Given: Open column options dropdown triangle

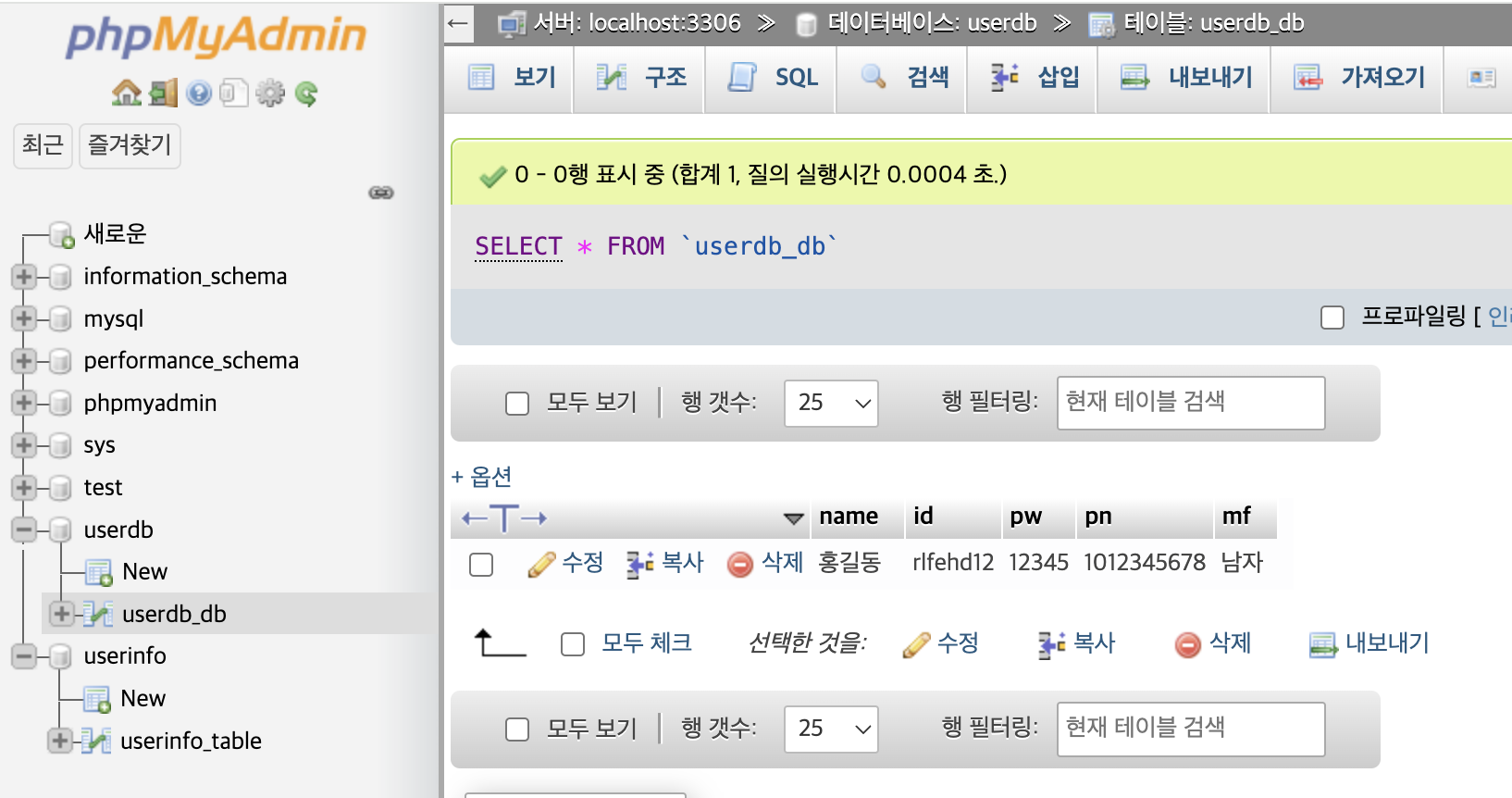Looking at the screenshot, I should [794, 518].
